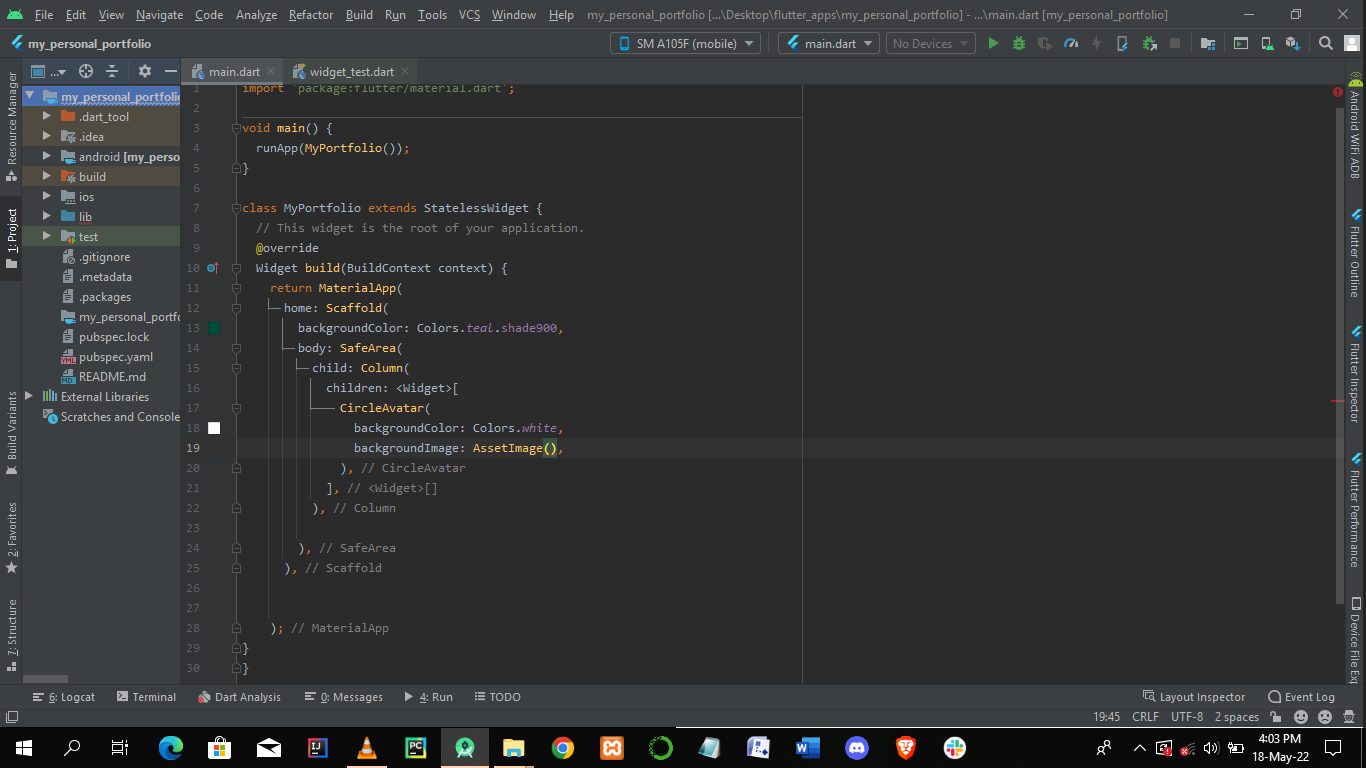Open the Terminal panel

pos(146,697)
